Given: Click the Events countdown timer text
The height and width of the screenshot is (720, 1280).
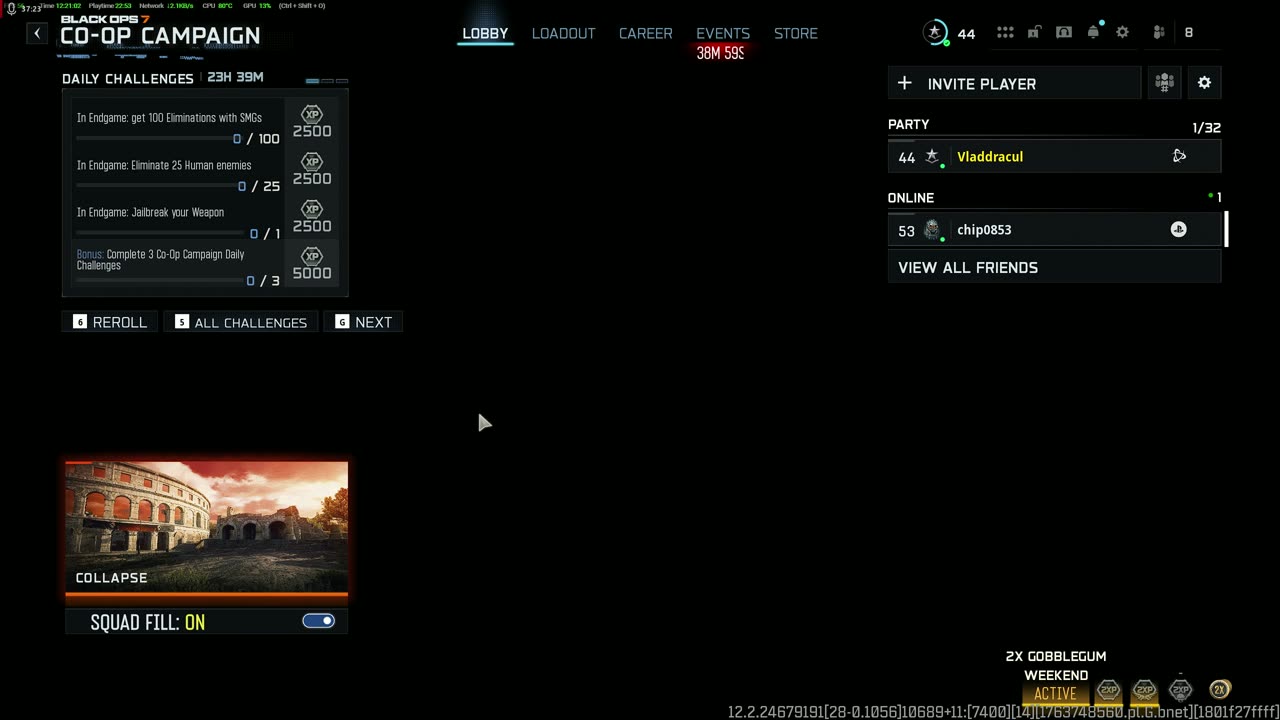Looking at the screenshot, I should pos(720,53).
